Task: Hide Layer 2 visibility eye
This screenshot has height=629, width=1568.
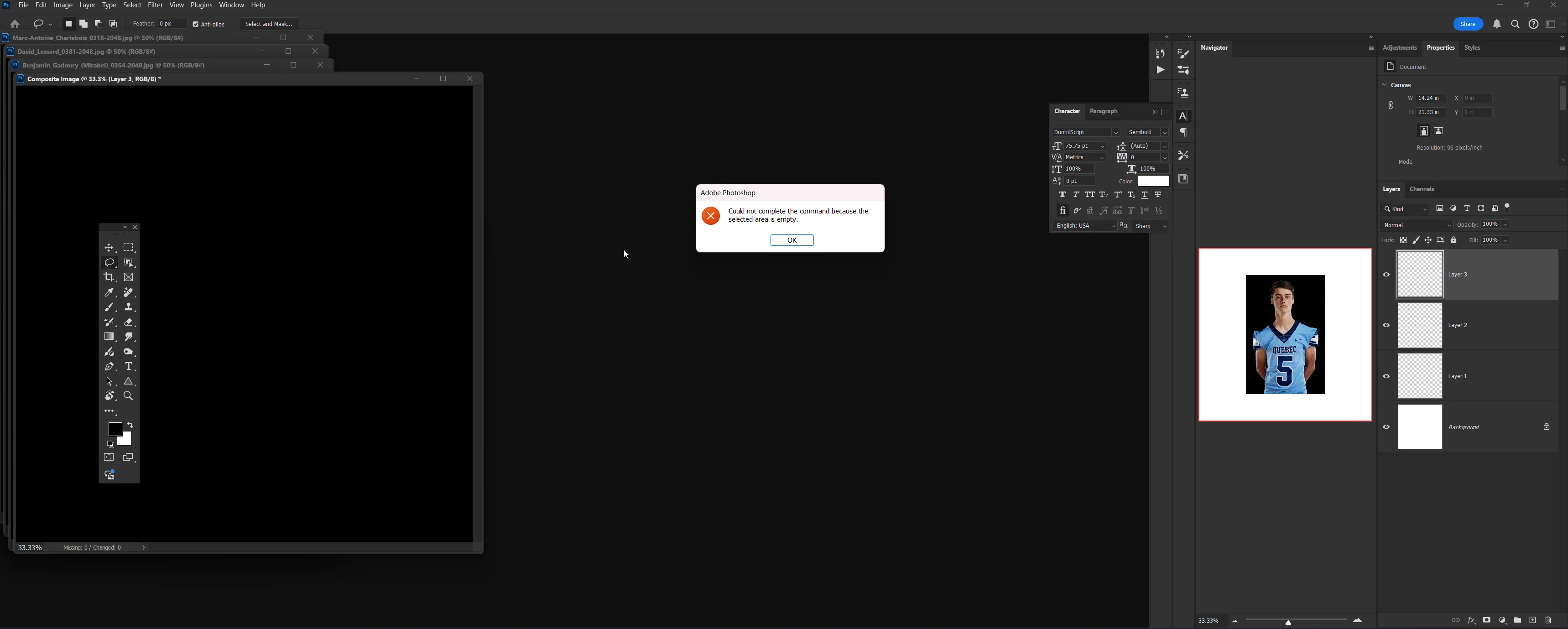Action: click(1386, 326)
